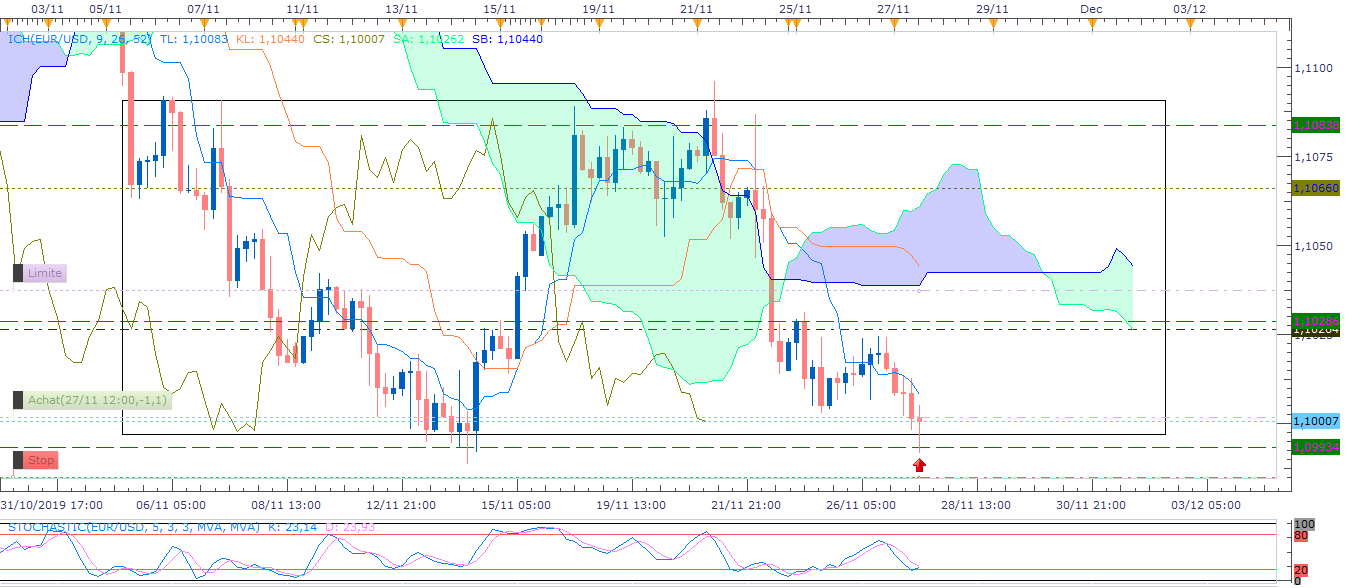Click the 1,10838 green price level tag
This screenshot has height=588, width=1349.
click(x=1316, y=125)
